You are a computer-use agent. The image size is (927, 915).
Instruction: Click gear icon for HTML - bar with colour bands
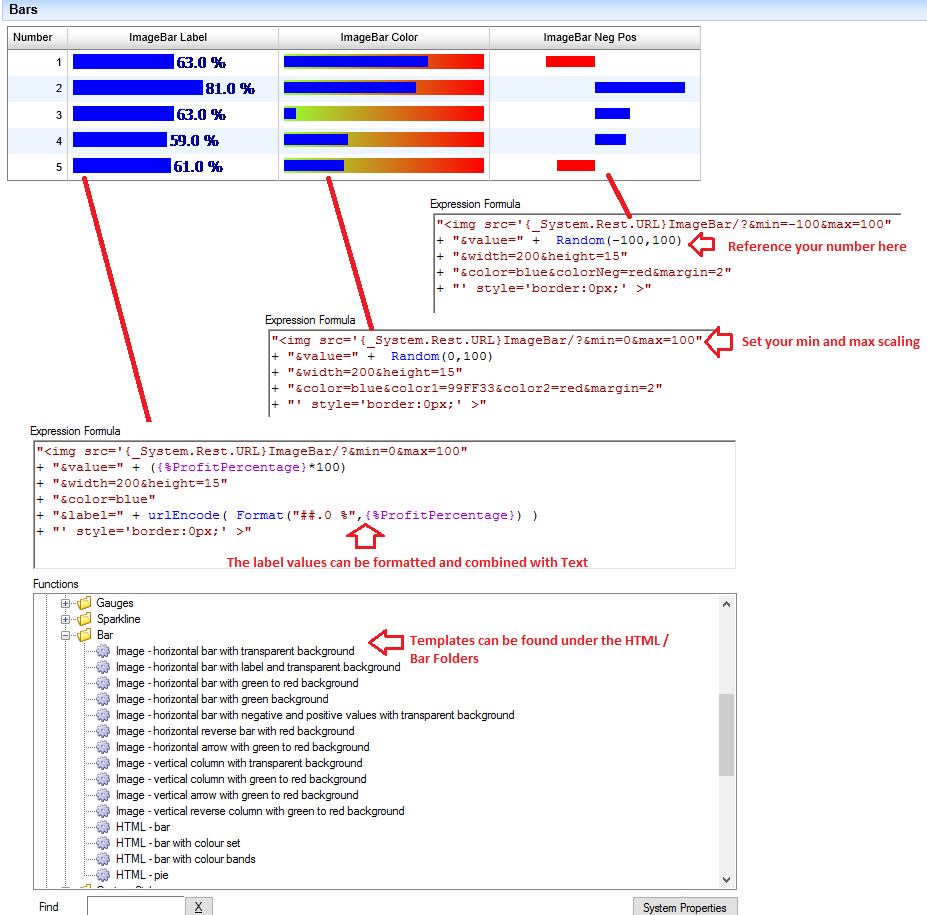[103, 858]
